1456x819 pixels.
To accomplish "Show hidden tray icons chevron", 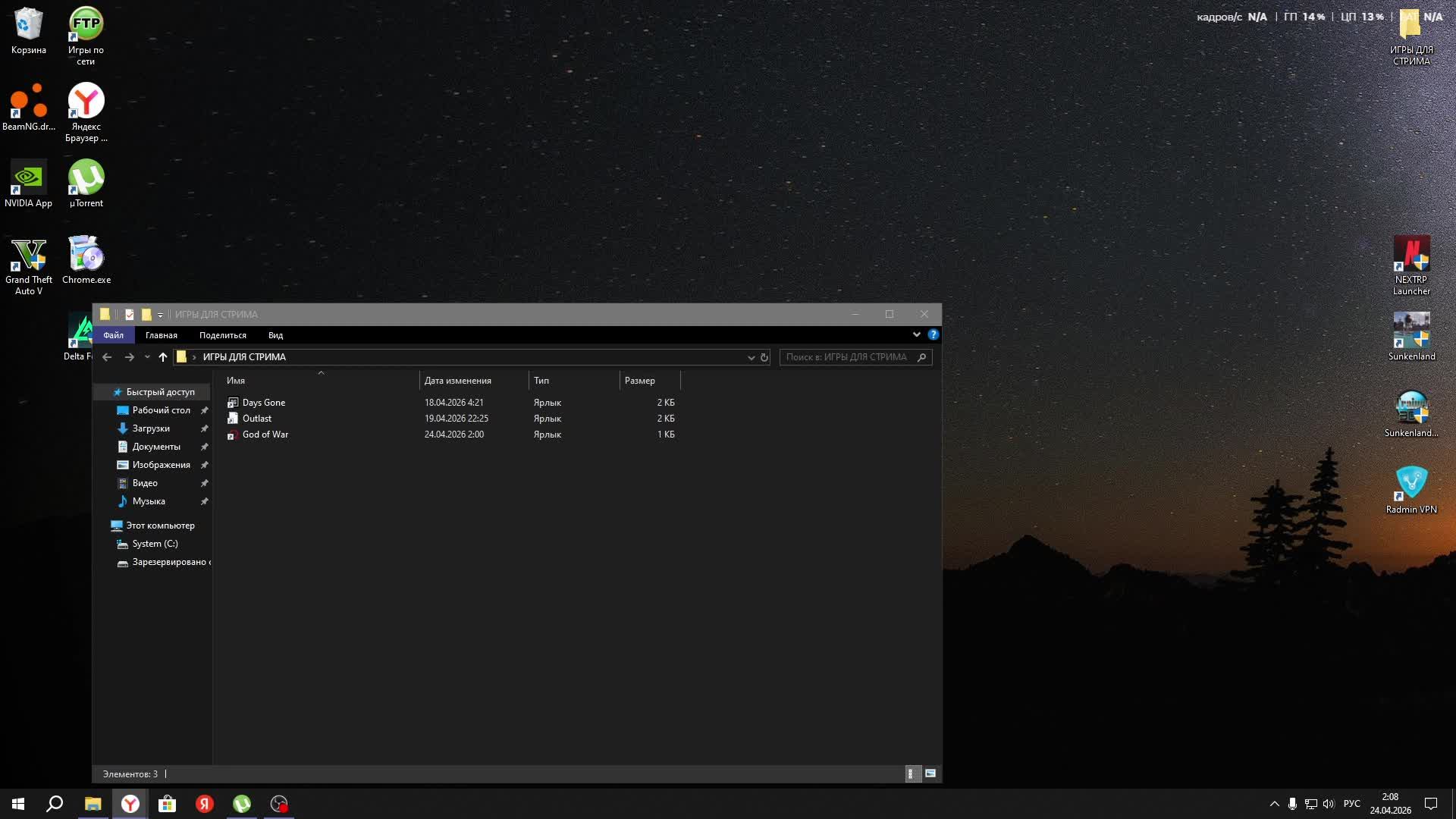I will pos(1274,804).
